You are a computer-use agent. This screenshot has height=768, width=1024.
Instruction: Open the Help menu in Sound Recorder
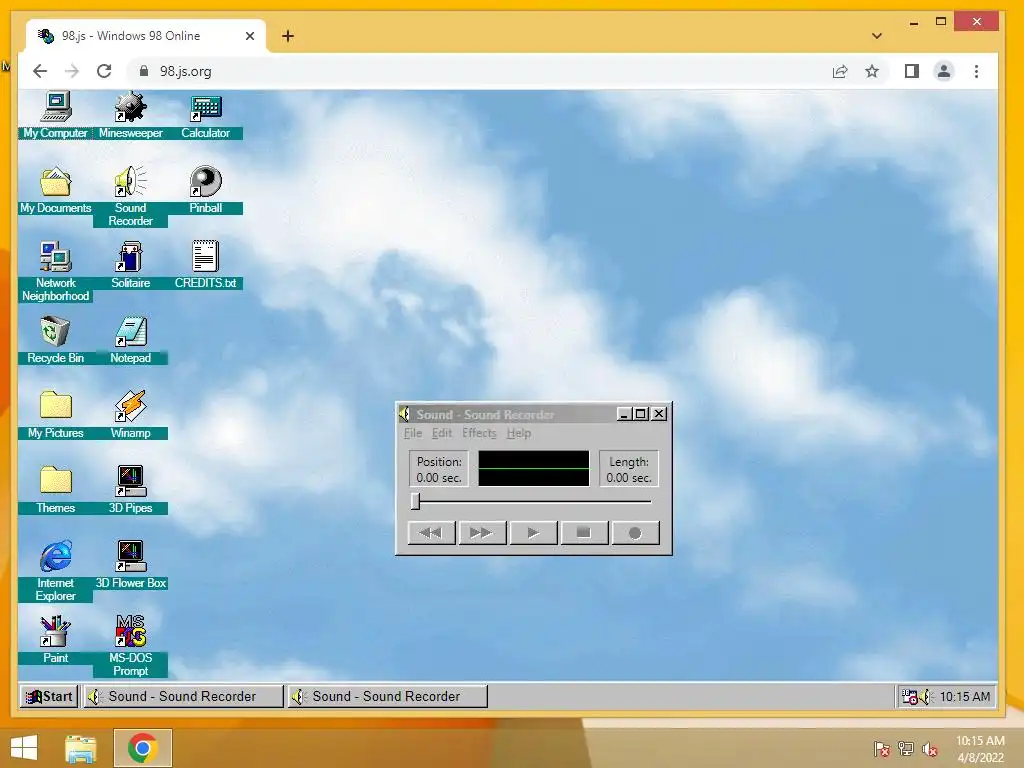point(519,433)
